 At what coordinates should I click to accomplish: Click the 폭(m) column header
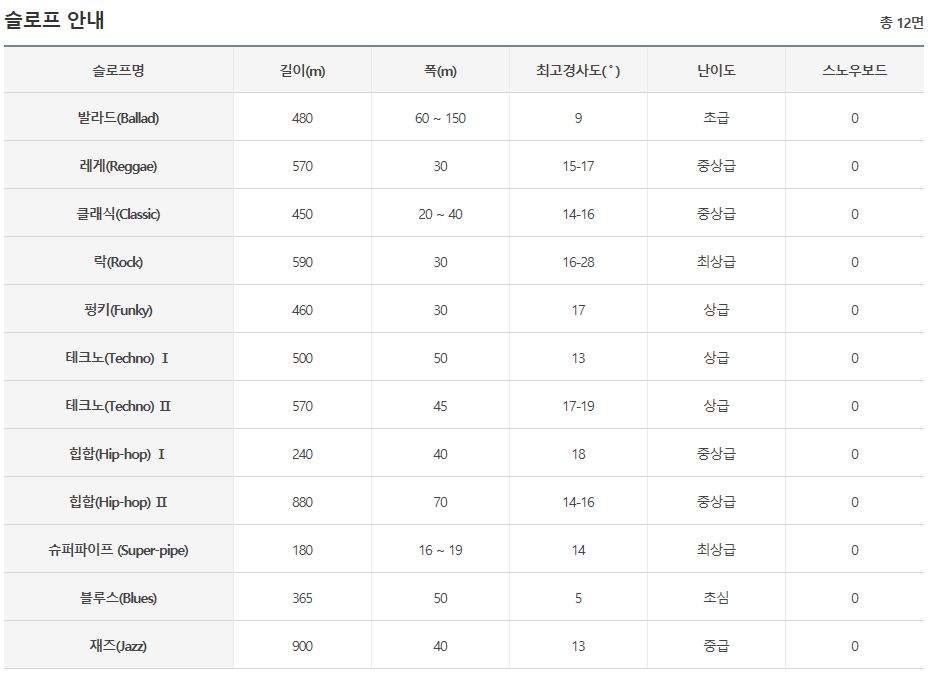pos(440,70)
